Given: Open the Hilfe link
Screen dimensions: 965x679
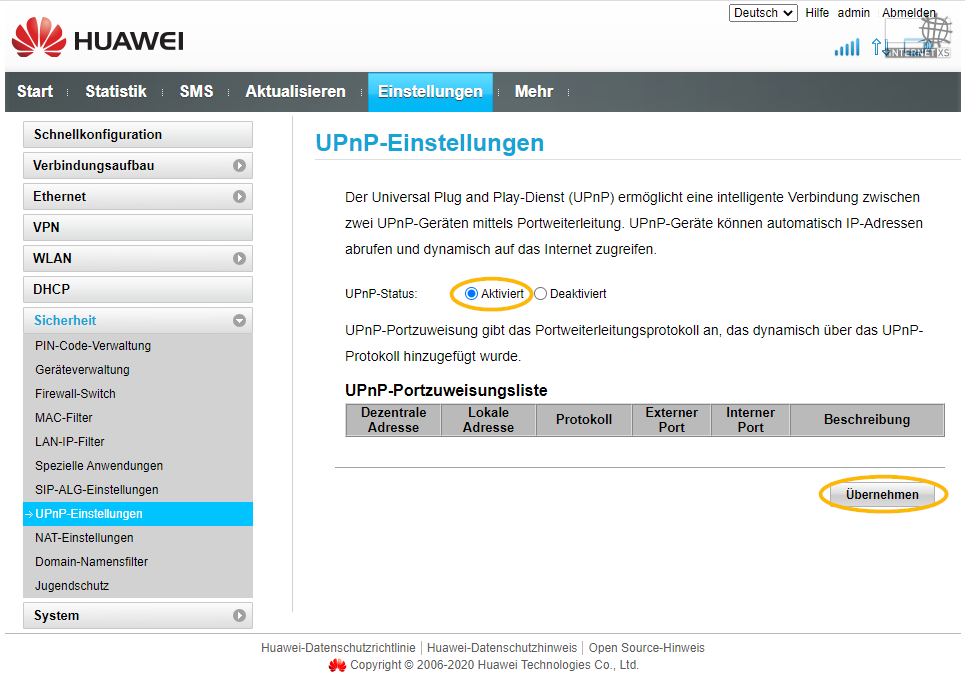Looking at the screenshot, I should point(817,13).
